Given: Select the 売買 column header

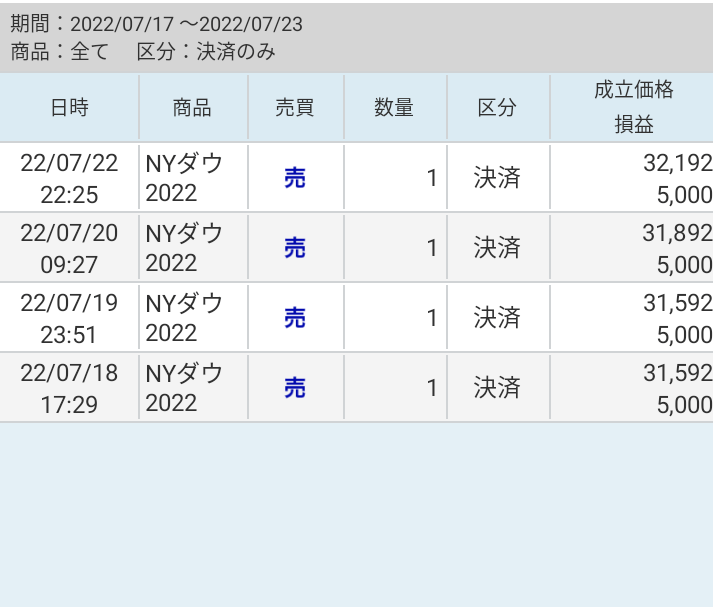Looking at the screenshot, I should click(295, 108).
